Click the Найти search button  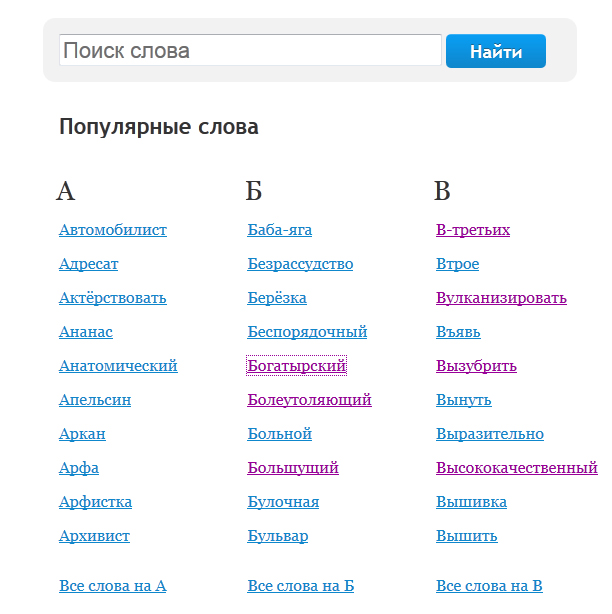tap(496, 51)
